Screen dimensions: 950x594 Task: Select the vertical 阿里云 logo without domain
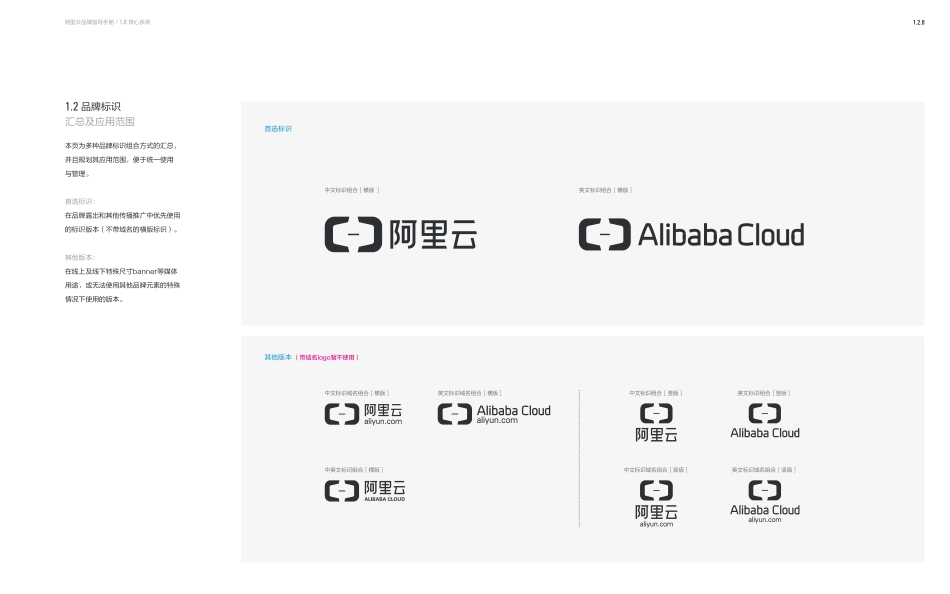[656, 423]
